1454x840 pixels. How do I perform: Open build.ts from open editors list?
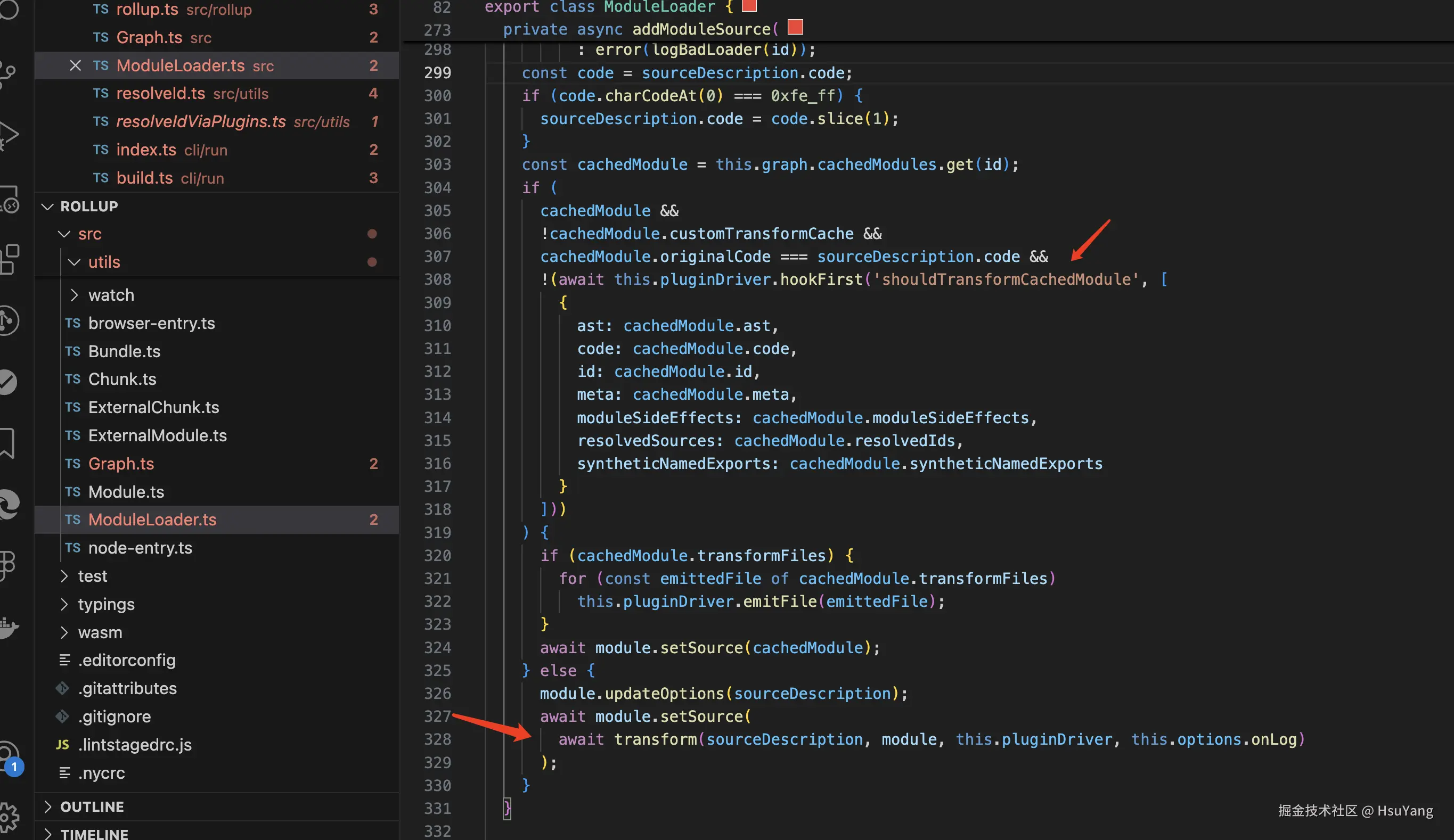(144, 178)
